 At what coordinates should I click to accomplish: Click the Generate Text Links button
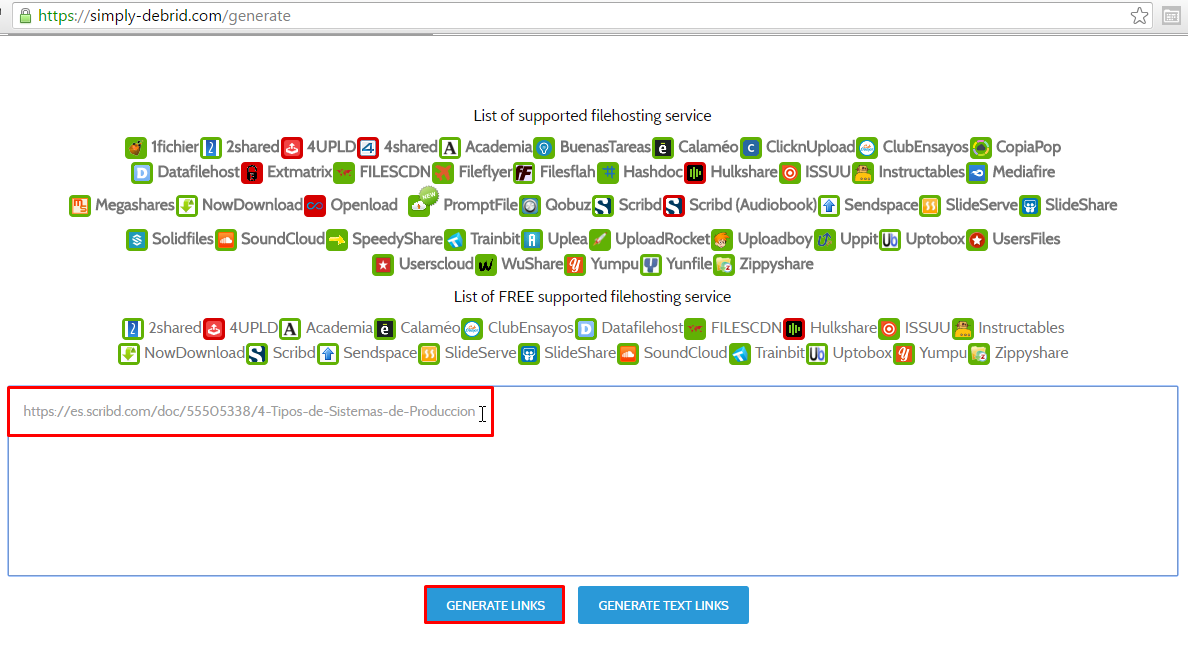[x=663, y=605]
